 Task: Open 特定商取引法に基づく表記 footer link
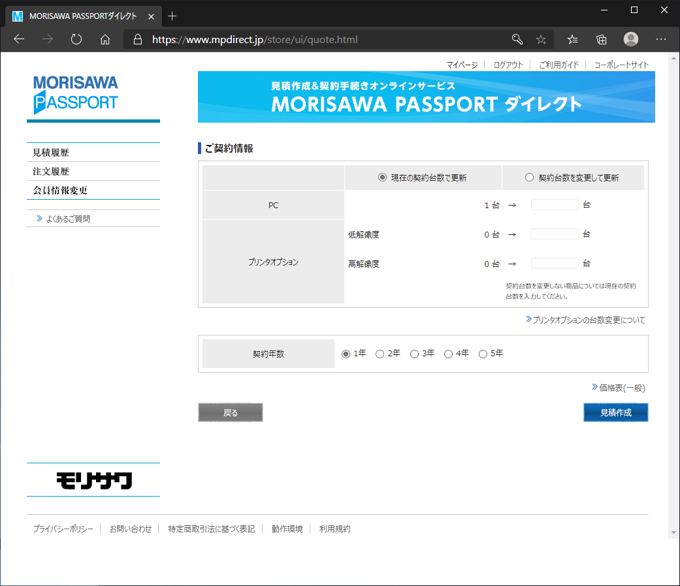(211, 529)
